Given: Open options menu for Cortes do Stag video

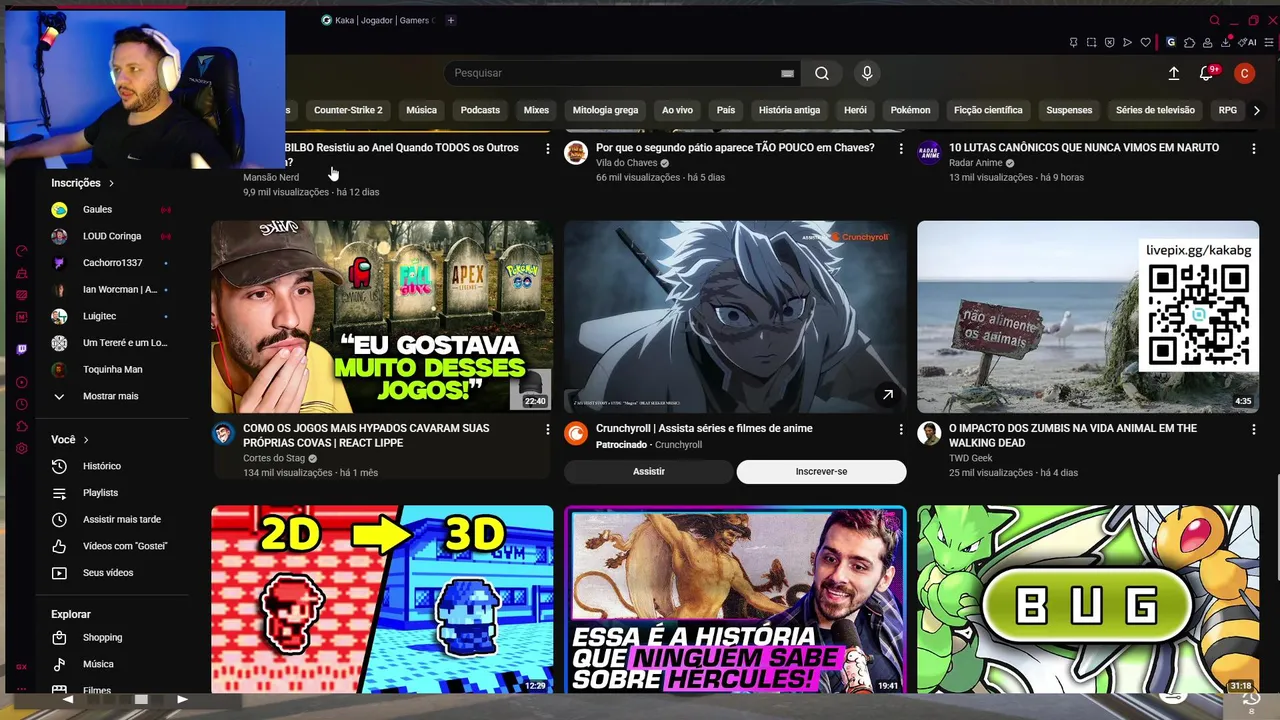Looking at the screenshot, I should pos(547,429).
